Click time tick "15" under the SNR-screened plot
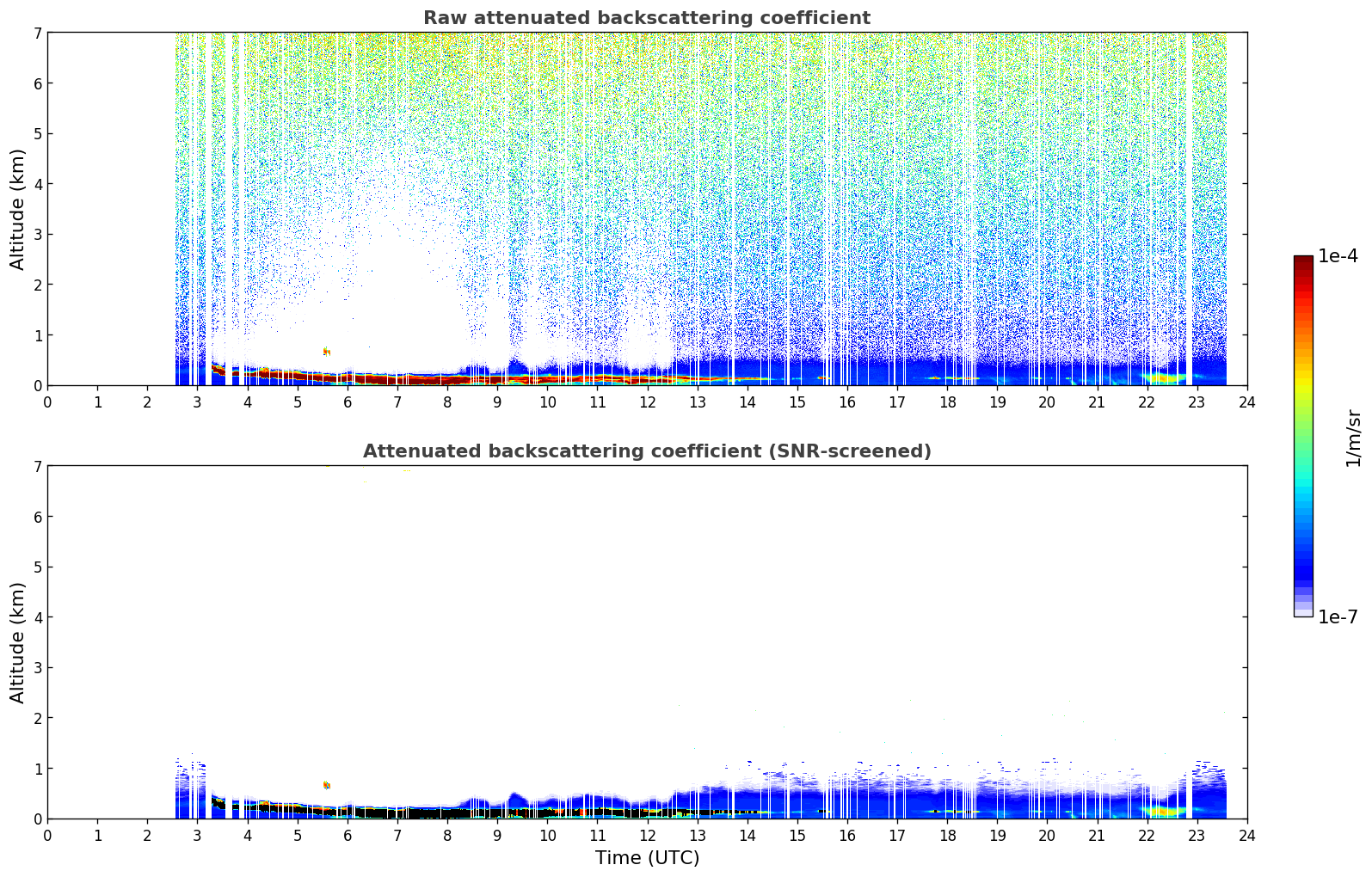 click(x=797, y=835)
